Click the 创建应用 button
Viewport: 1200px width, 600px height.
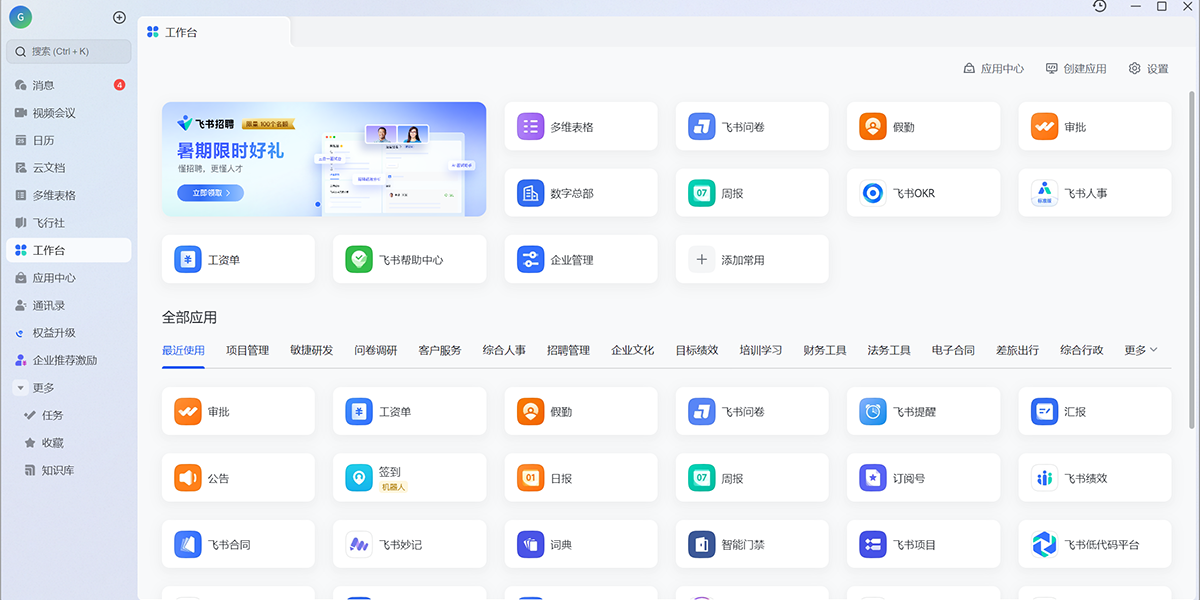click(x=1078, y=68)
